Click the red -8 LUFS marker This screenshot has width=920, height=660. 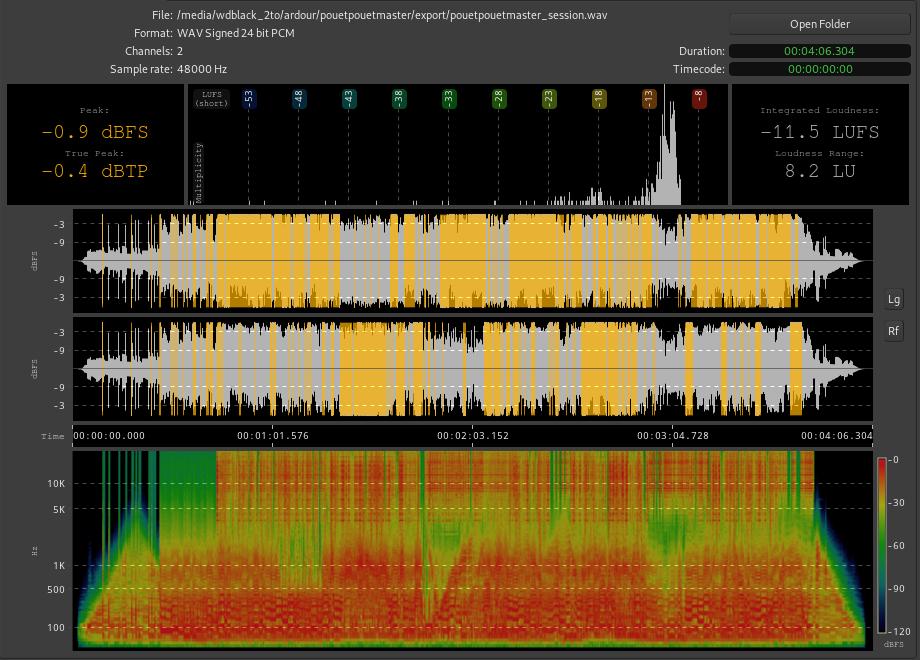pyautogui.click(x=699, y=98)
